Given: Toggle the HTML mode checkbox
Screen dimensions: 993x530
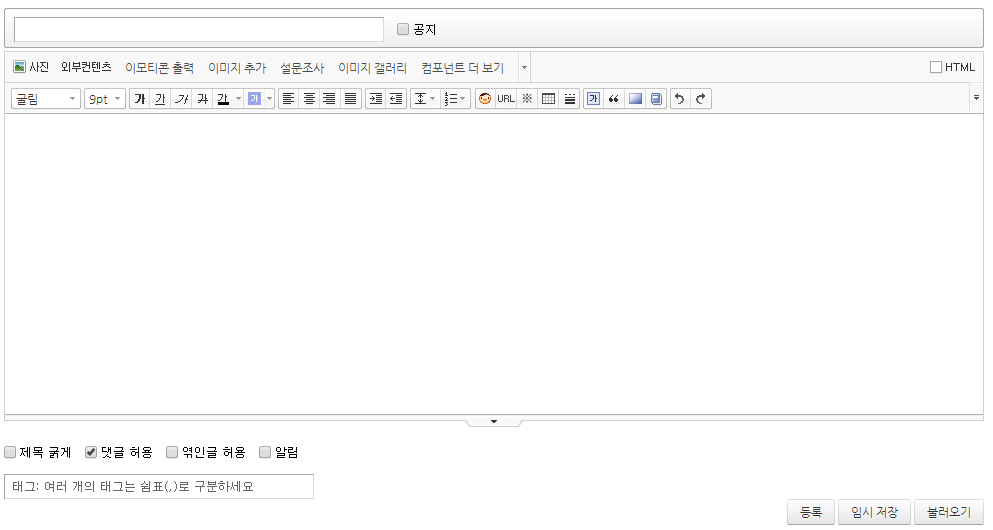Looking at the screenshot, I should pyautogui.click(x=936, y=67).
